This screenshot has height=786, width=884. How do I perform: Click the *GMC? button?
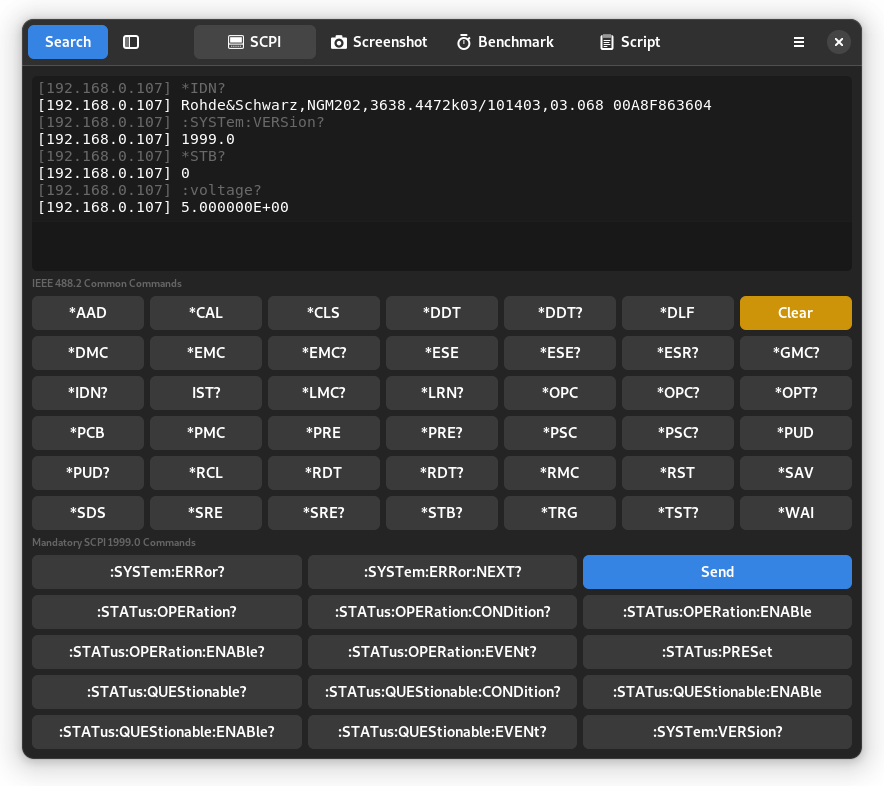pyautogui.click(x=795, y=353)
